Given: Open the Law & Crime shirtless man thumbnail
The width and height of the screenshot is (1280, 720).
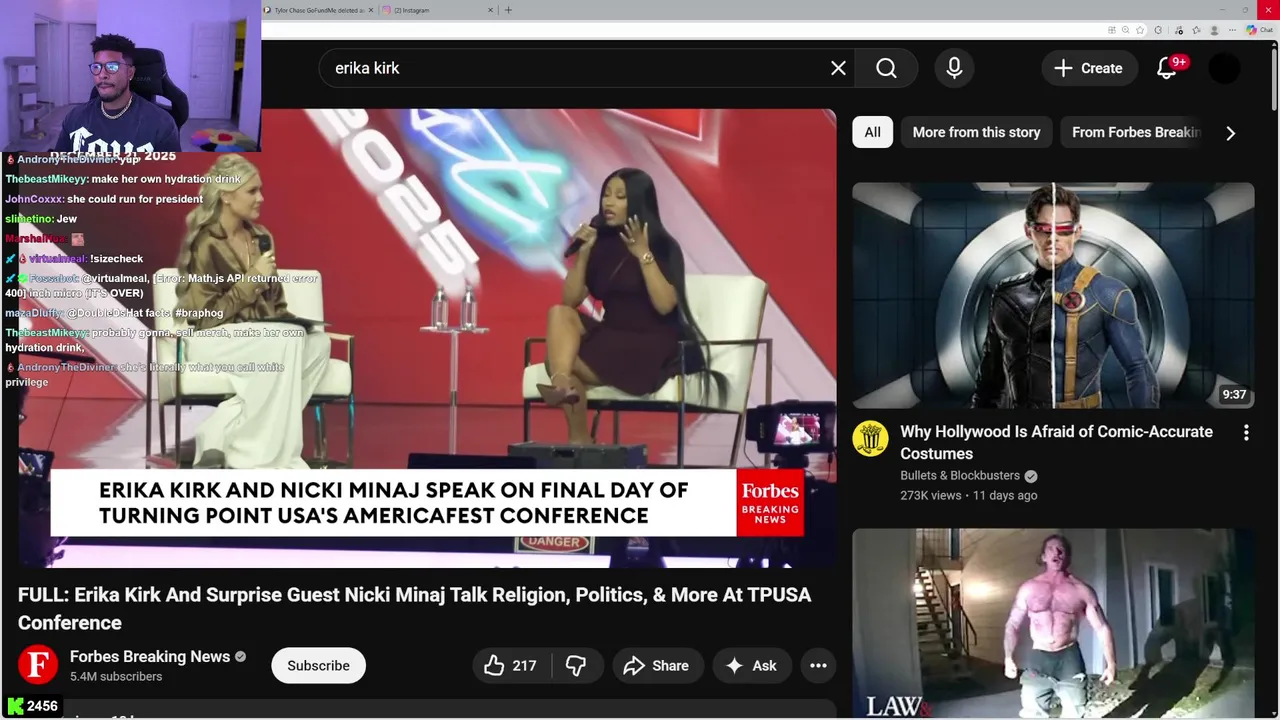Looking at the screenshot, I should click(x=1053, y=624).
